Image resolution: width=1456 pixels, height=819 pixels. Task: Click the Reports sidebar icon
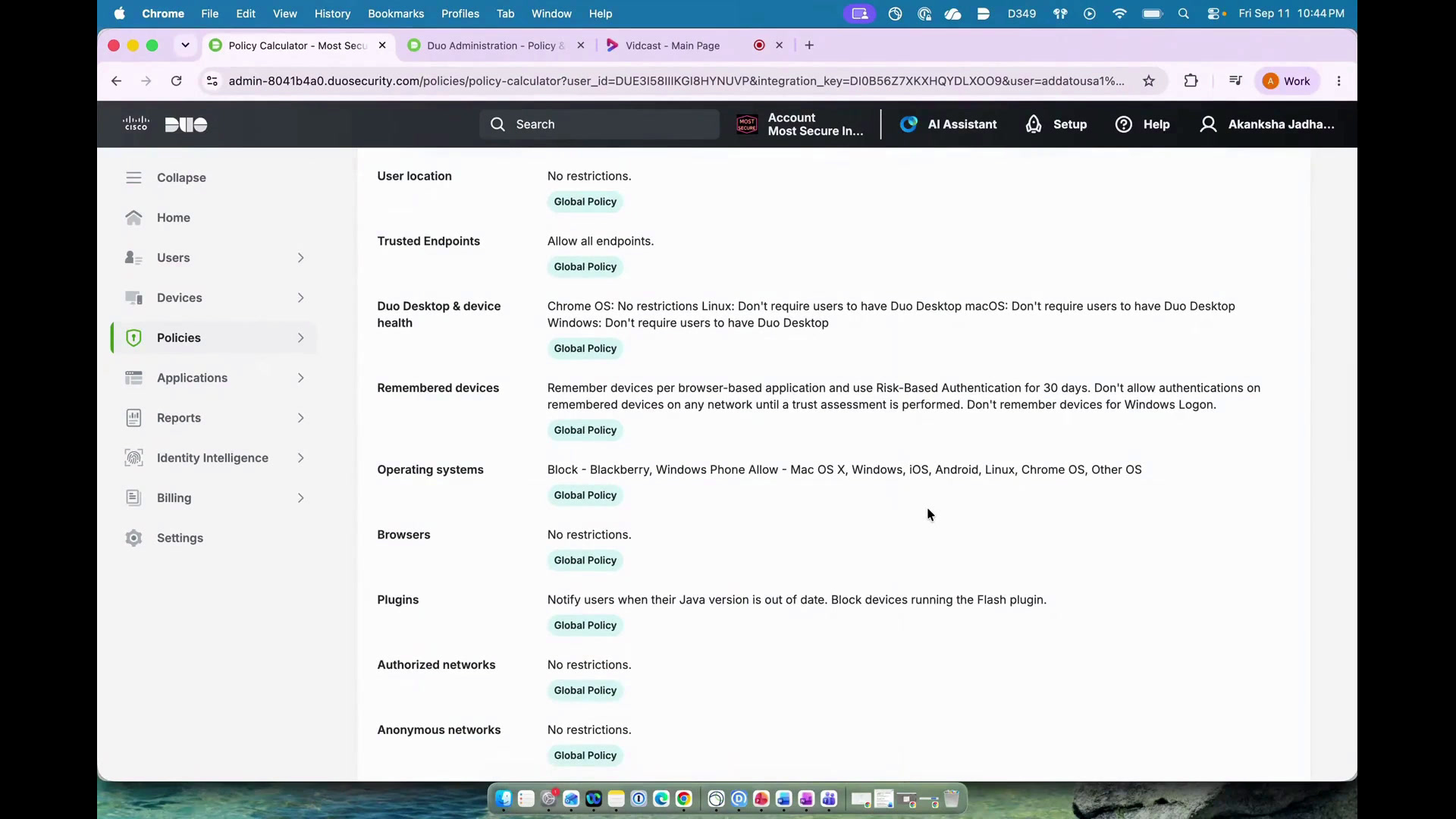tap(133, 418)
